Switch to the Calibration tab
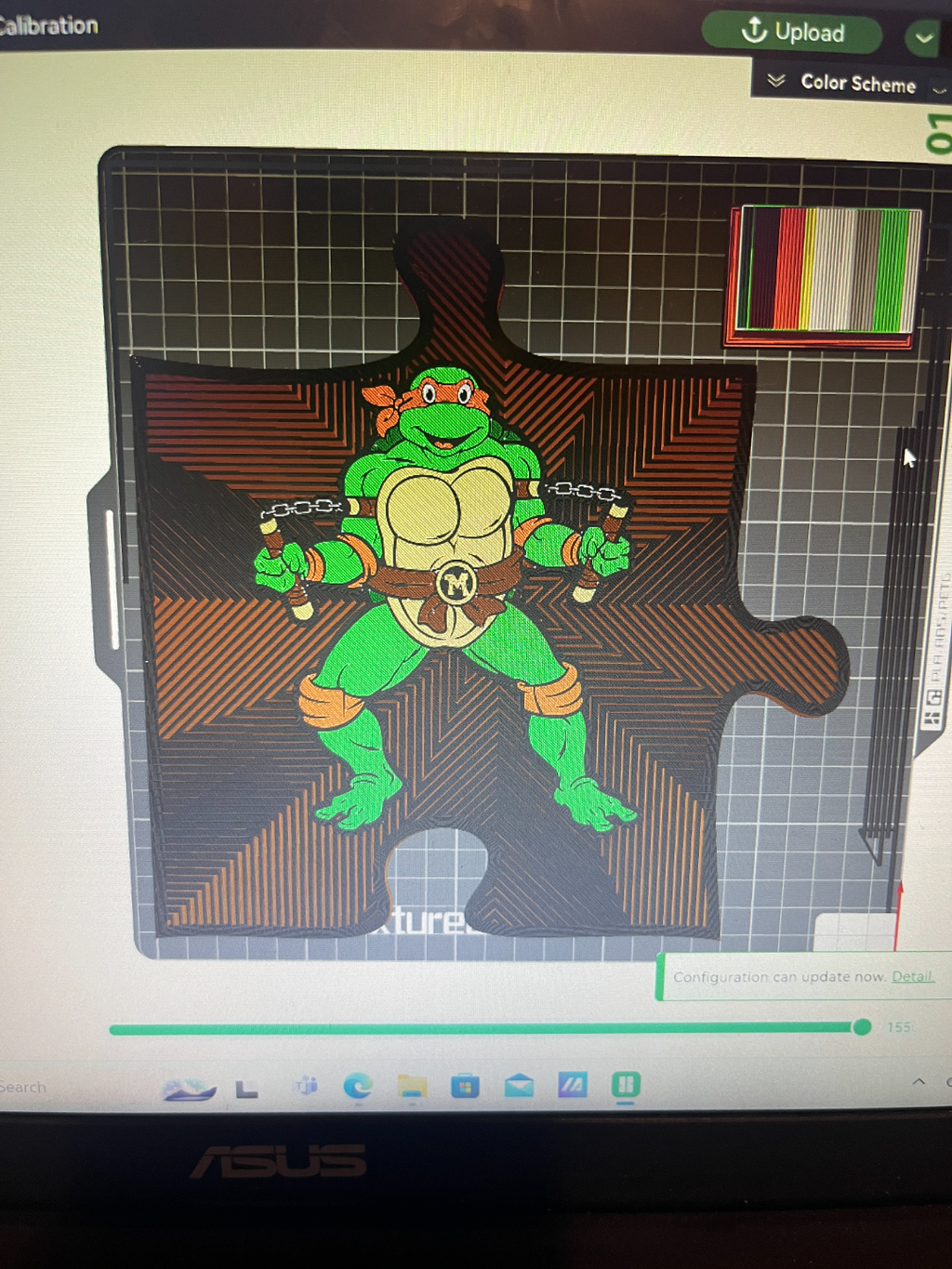Screen dimensions: 952x1269 (48, 25)
